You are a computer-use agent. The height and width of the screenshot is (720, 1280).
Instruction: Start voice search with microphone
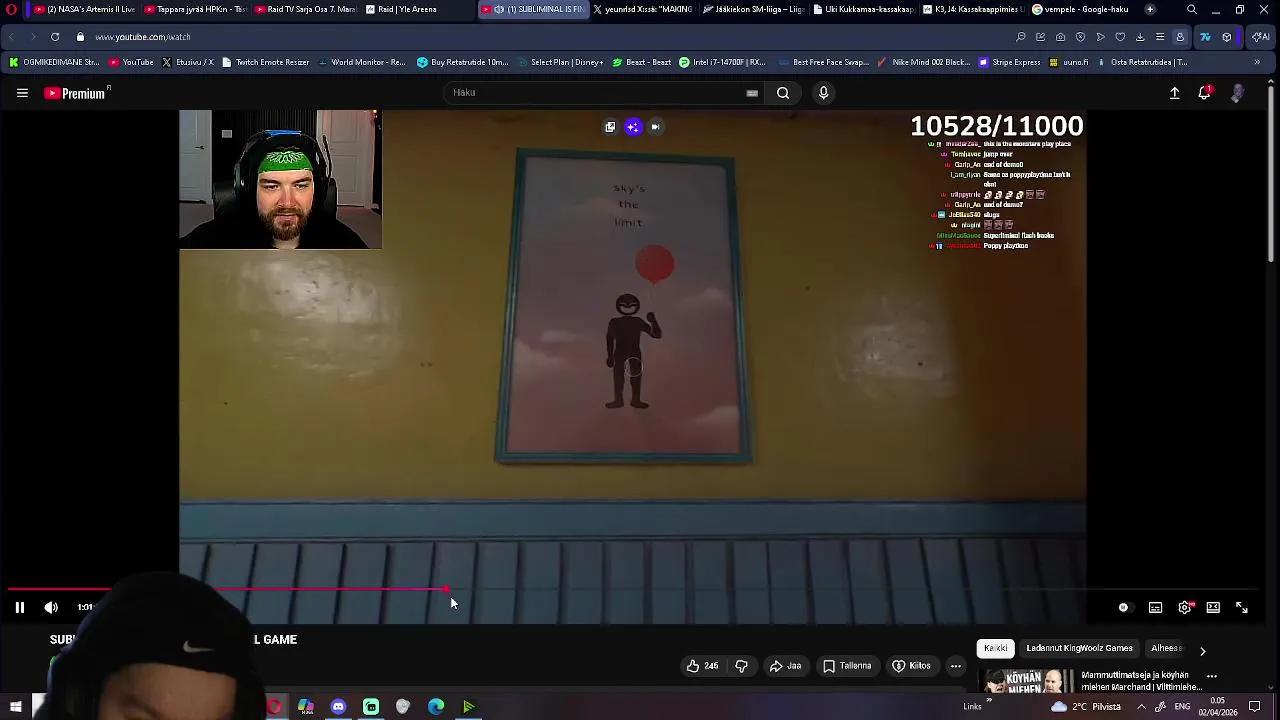click(x=823, y=93)
